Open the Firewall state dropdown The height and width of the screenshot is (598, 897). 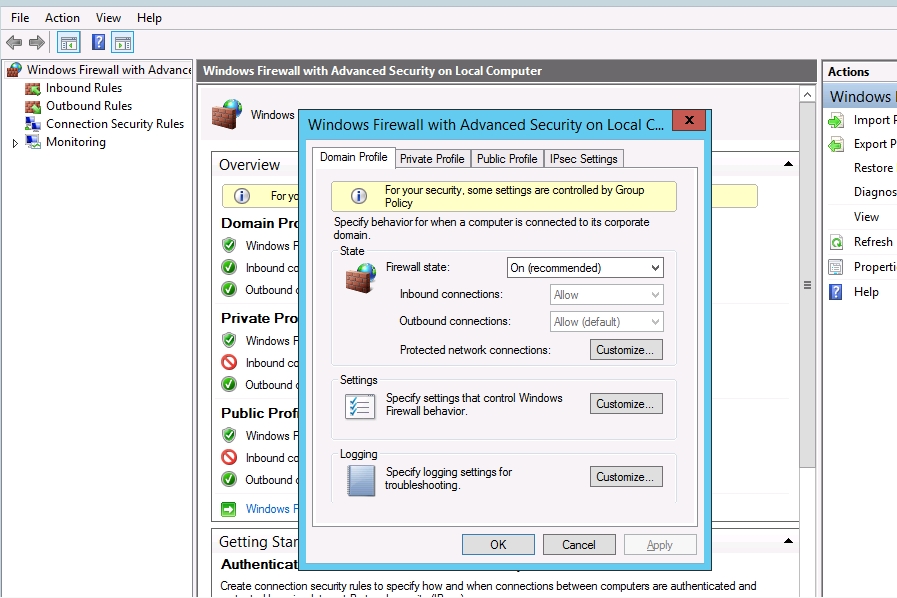point(585,268)
